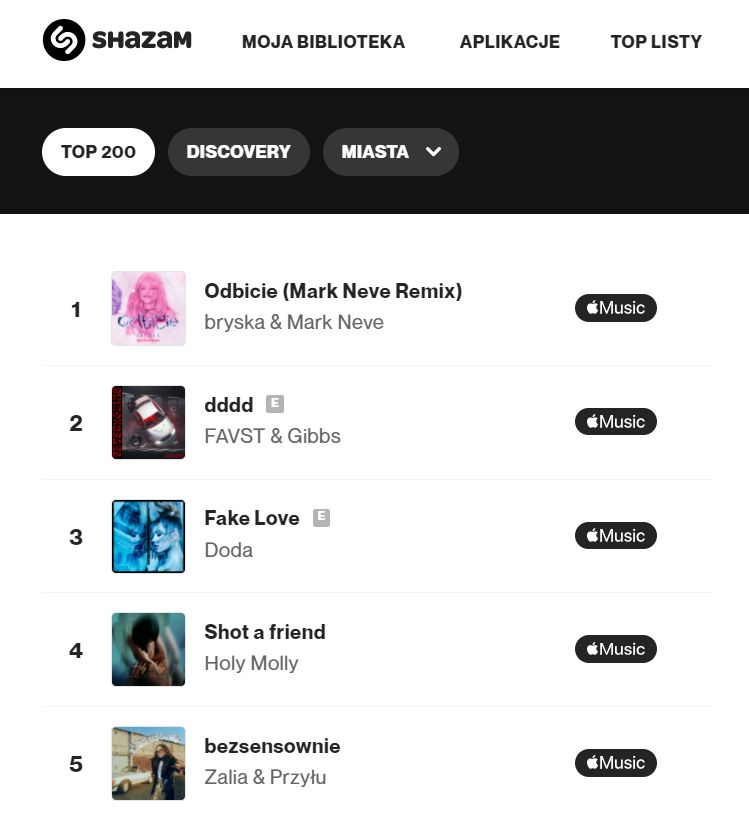Open Apple Music badge for Fake Love
Viewport: 749px width, 817px height.
615,536
